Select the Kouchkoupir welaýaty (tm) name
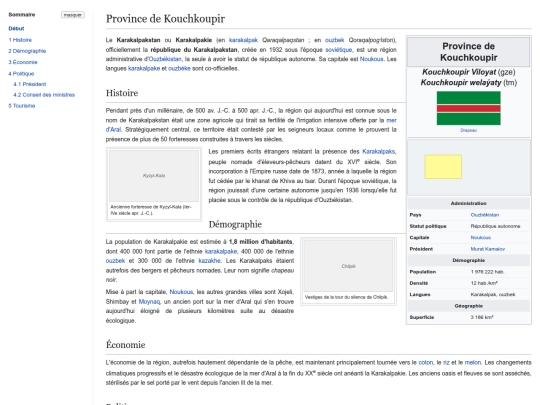This screenshot has height=405, width=540. point(468,83)
